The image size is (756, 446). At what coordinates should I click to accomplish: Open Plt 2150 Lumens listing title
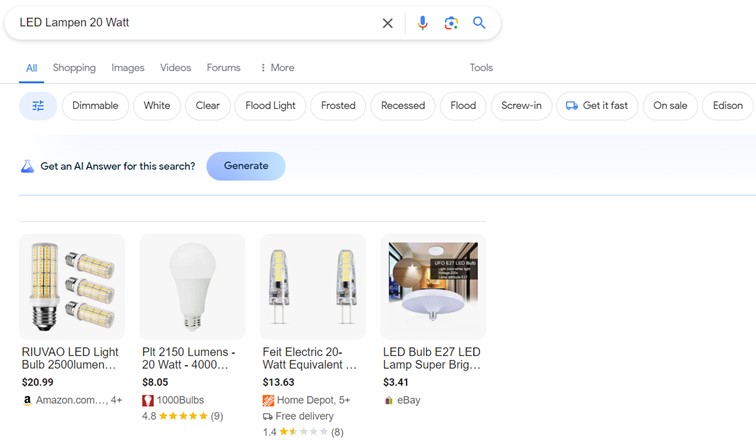pyautogui.click(x=189, y=358)
